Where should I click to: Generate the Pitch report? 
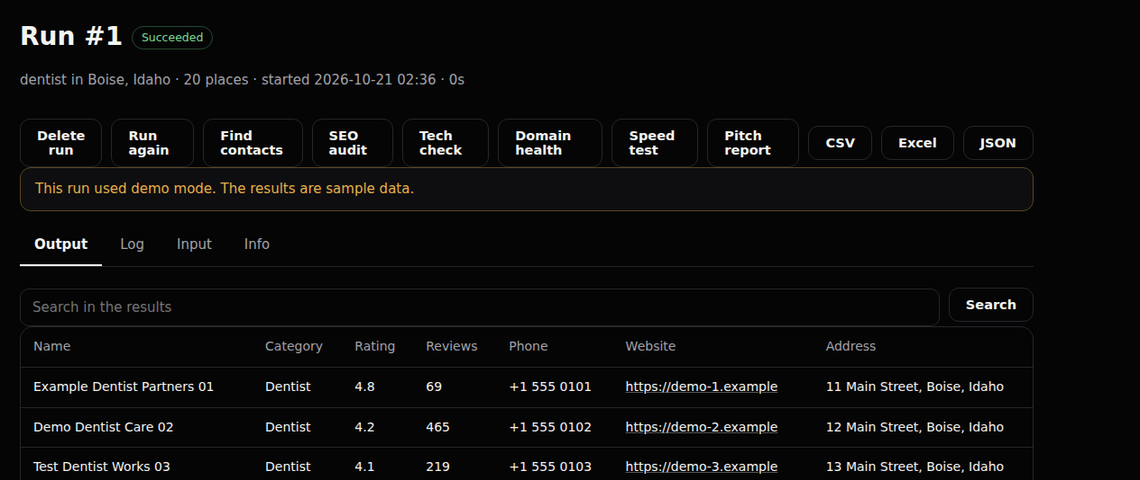click(x=752, y=143)
